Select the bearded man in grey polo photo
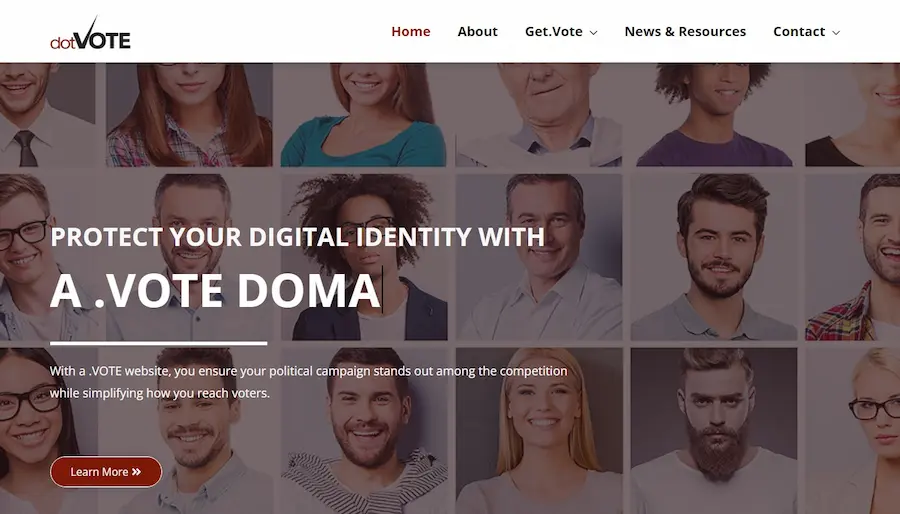Screen dimensions: 900x514 (x=713, y=257)
